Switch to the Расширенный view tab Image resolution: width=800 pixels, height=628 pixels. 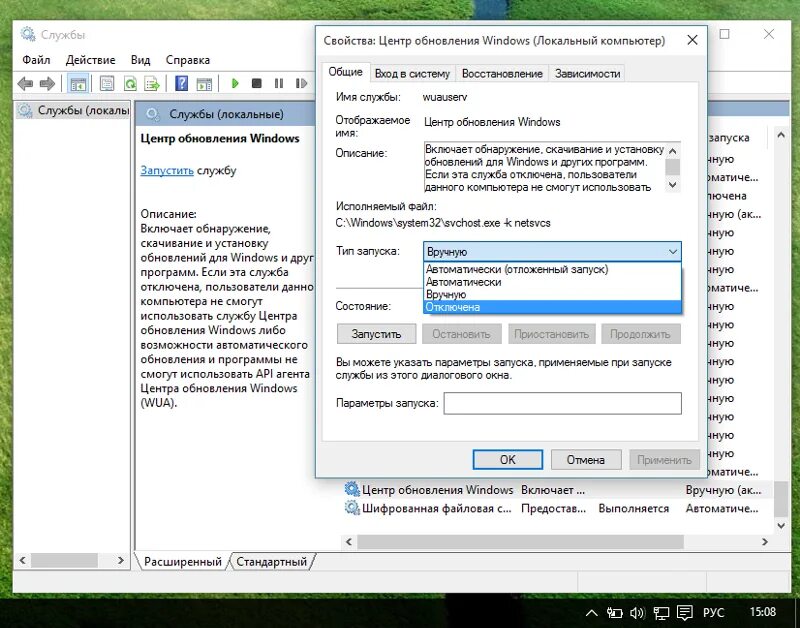tap(183, 562)
